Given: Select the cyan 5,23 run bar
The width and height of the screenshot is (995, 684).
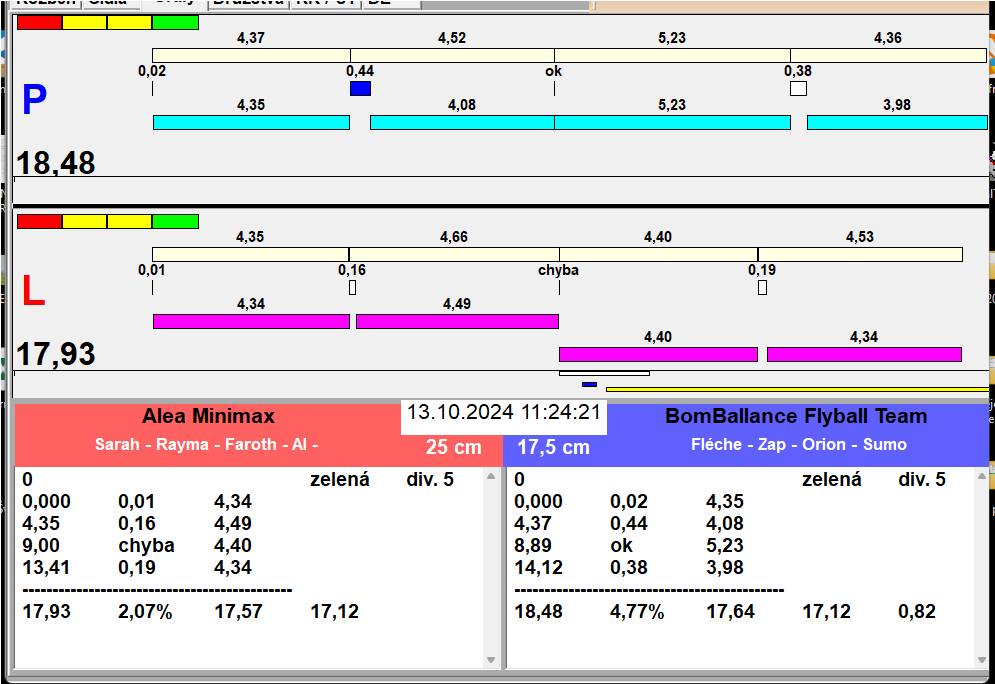Looking at the screenshot, I should (x=672, y=122).
